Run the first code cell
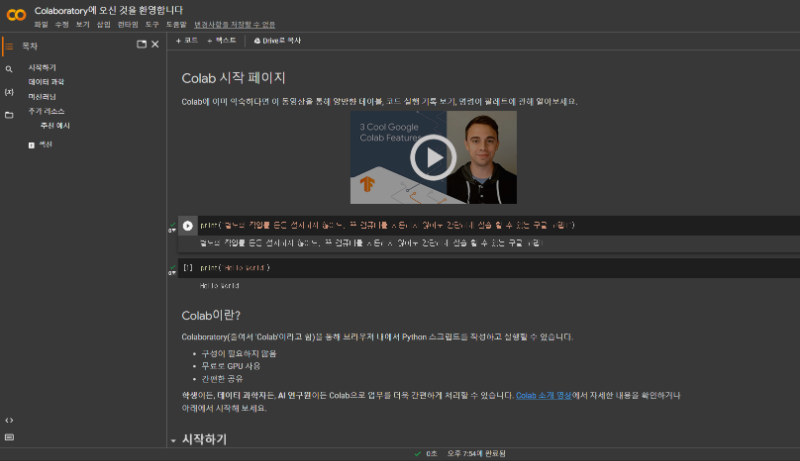This screenshot has height=461, width=800. (x=188, y=225)
